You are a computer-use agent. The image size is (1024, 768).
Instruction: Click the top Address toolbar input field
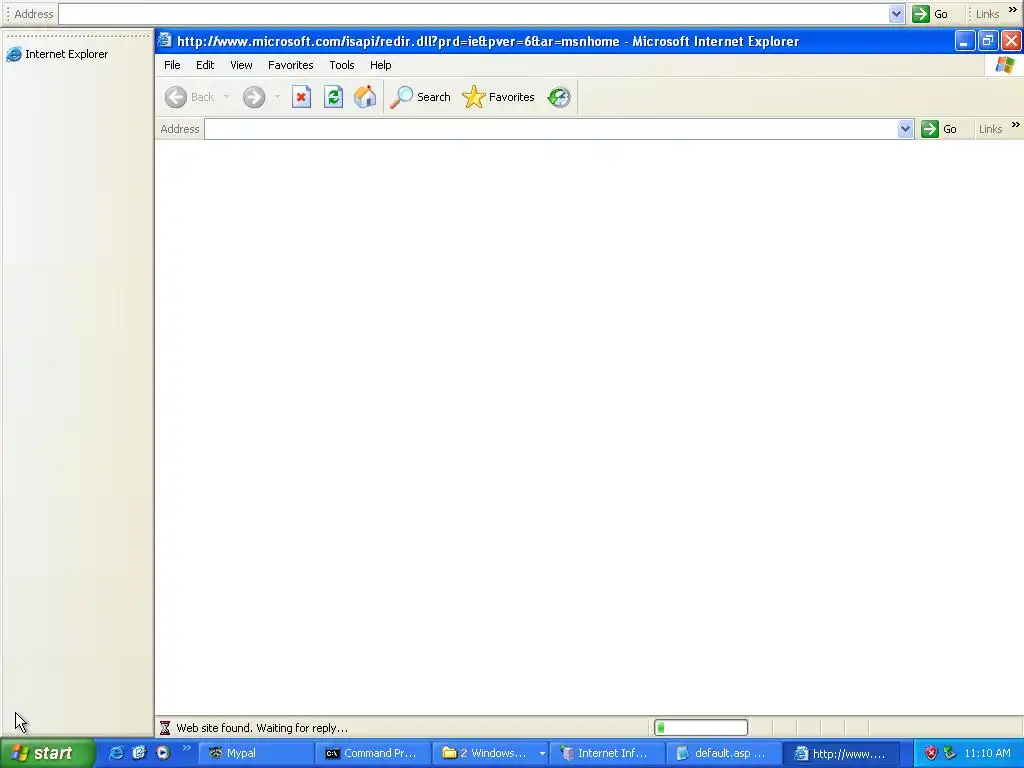(x=474, y=14)
